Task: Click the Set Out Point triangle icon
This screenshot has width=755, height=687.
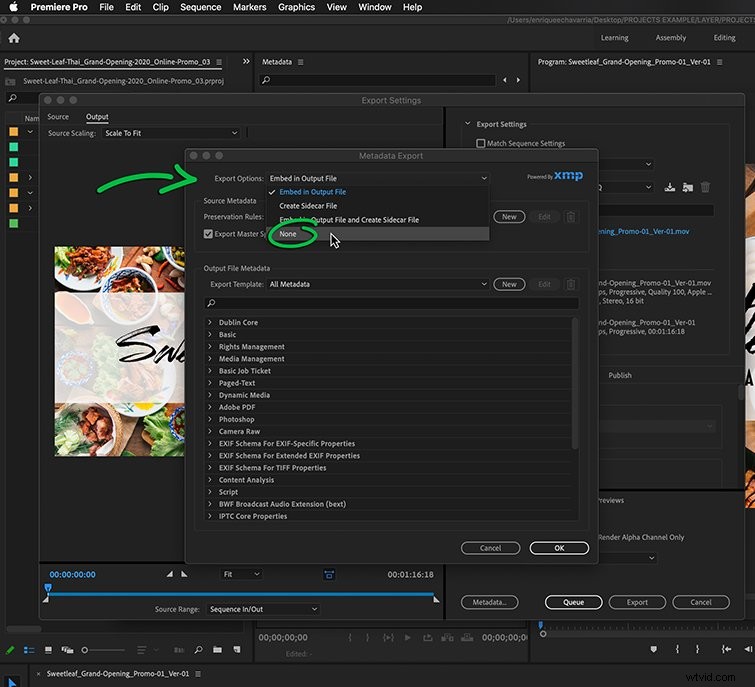Action: click(x=184, y=574)
